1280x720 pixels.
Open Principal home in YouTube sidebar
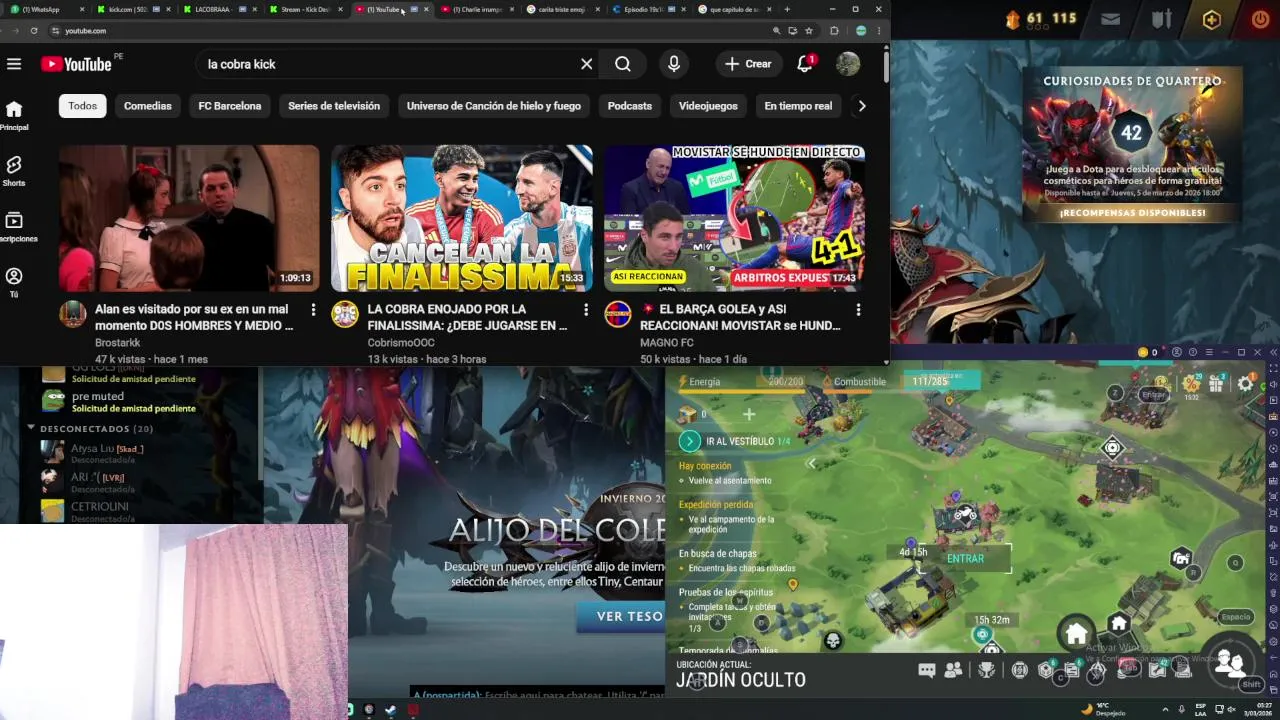coord(14,115)
